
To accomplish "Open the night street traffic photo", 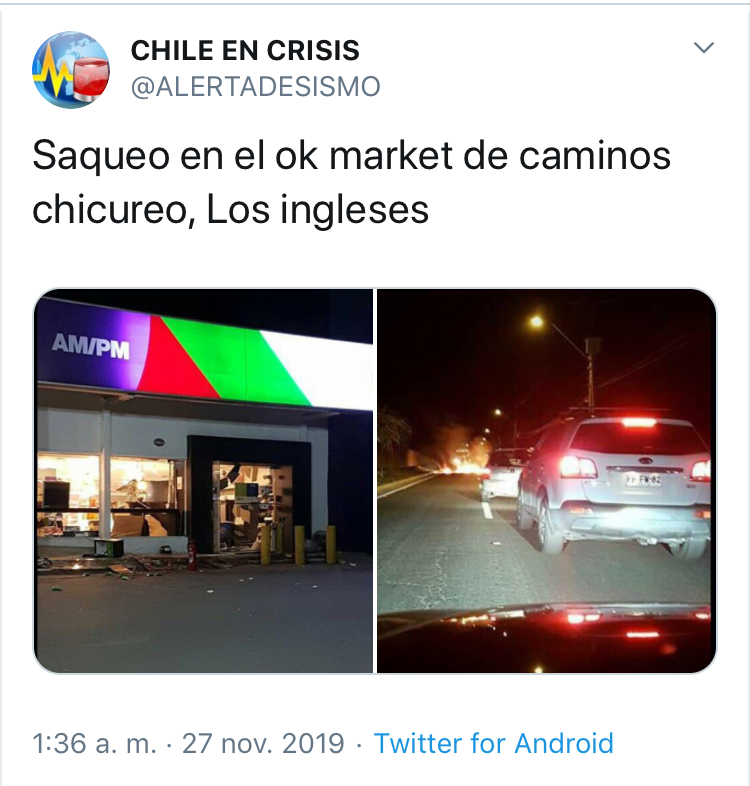I will coord(546,481).
